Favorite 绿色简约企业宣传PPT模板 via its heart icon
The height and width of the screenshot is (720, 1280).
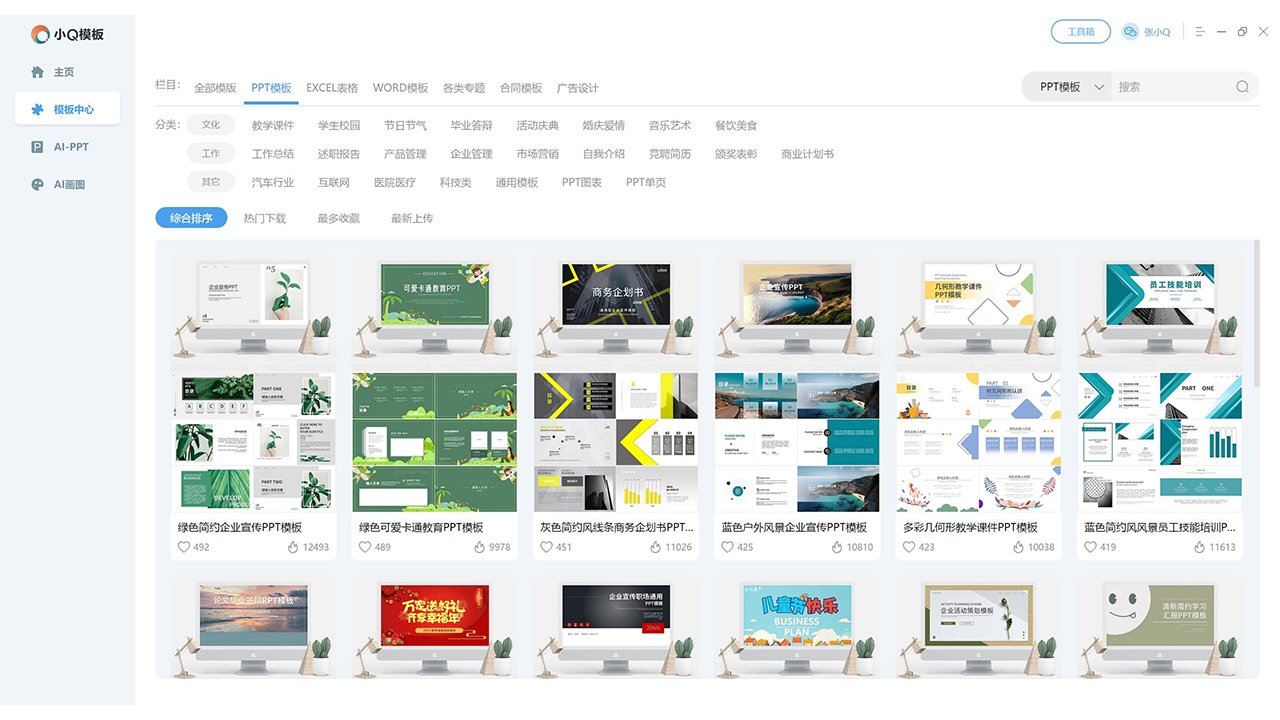pos(184,547)
